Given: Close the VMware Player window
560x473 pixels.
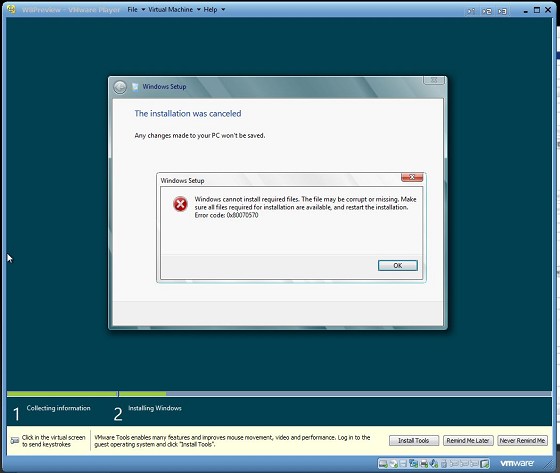Looking at the screenshot, I should (548, 10).
